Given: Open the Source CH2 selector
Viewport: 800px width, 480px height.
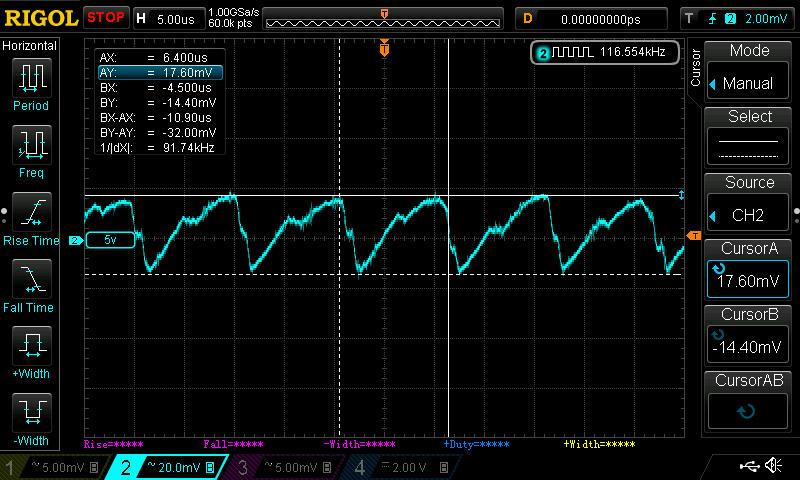Looking at the screenshot, I should tap(750, 204).
